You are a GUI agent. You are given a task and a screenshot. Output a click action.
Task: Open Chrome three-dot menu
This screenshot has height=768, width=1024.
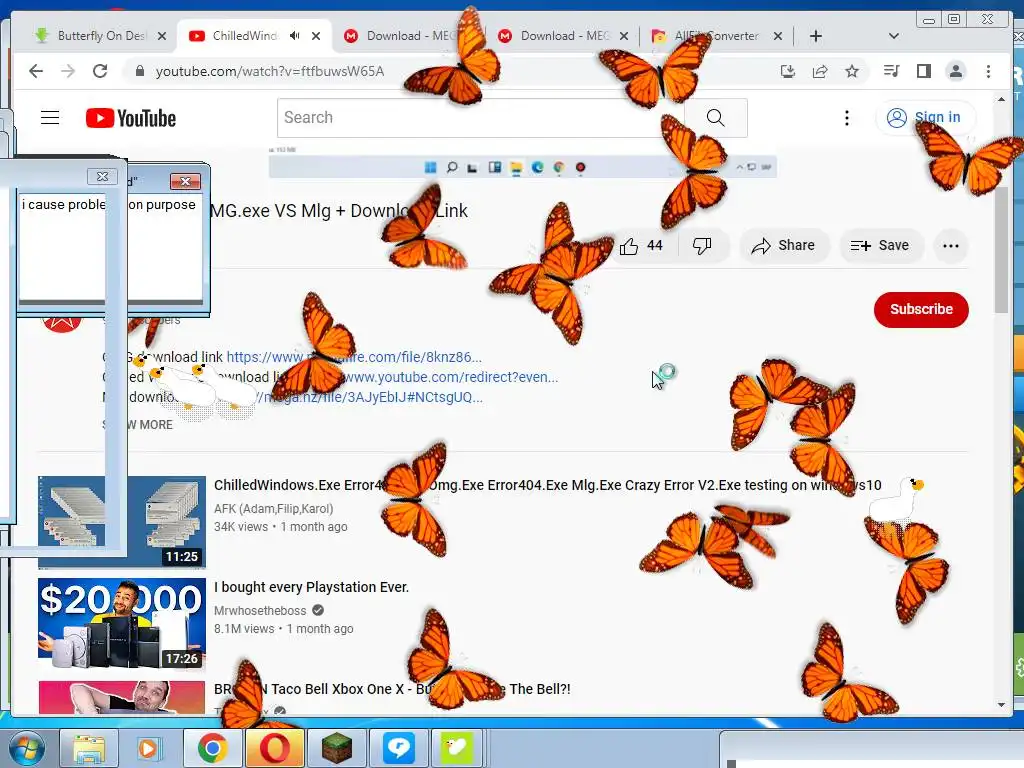pos(988,71)
